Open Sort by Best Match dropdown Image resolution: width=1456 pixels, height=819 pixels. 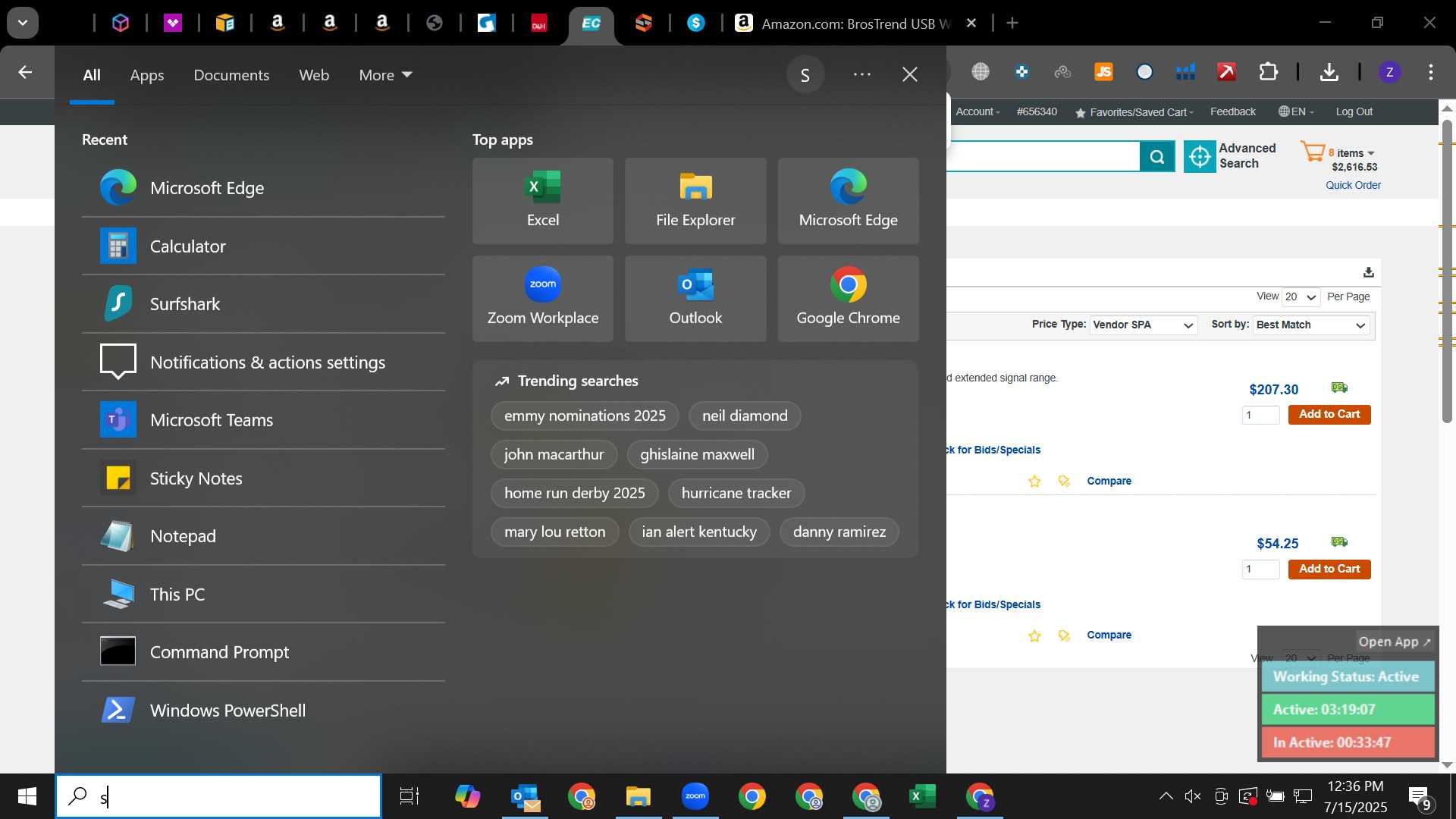tap(1311, 325)
